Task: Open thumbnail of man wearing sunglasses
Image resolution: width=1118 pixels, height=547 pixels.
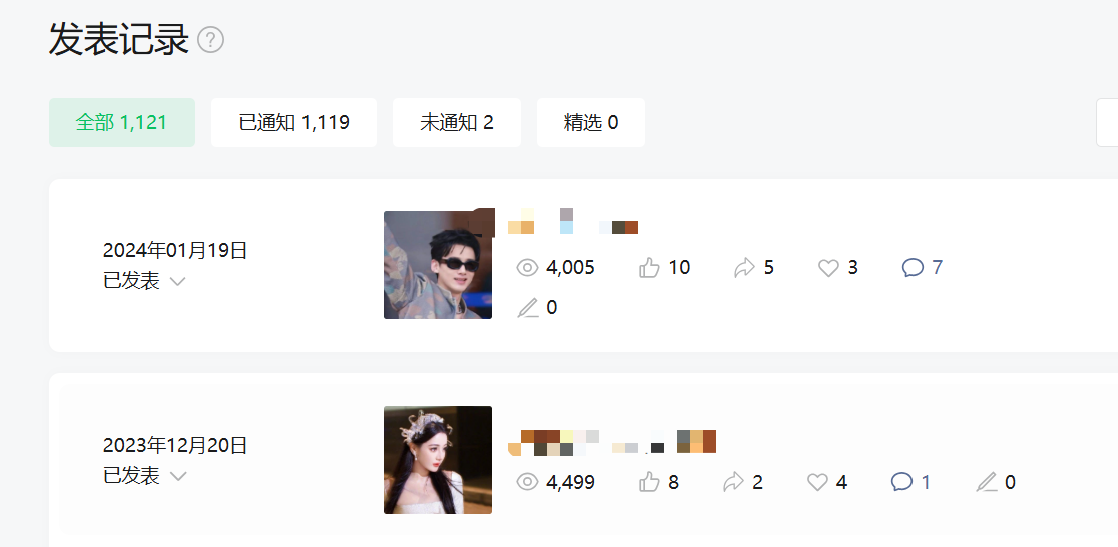Action: pos(438,265)
